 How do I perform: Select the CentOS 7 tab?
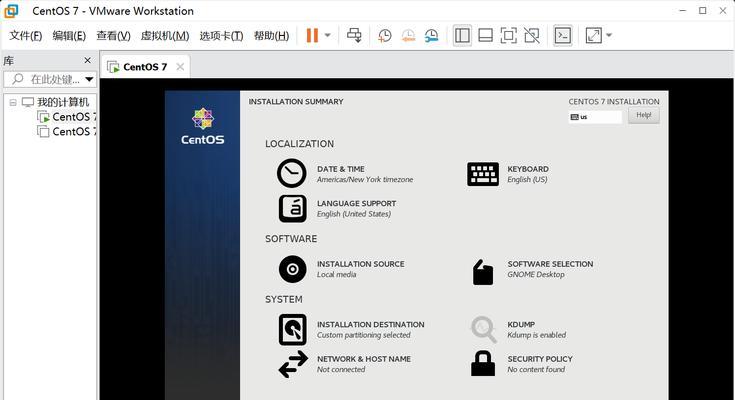145,67
